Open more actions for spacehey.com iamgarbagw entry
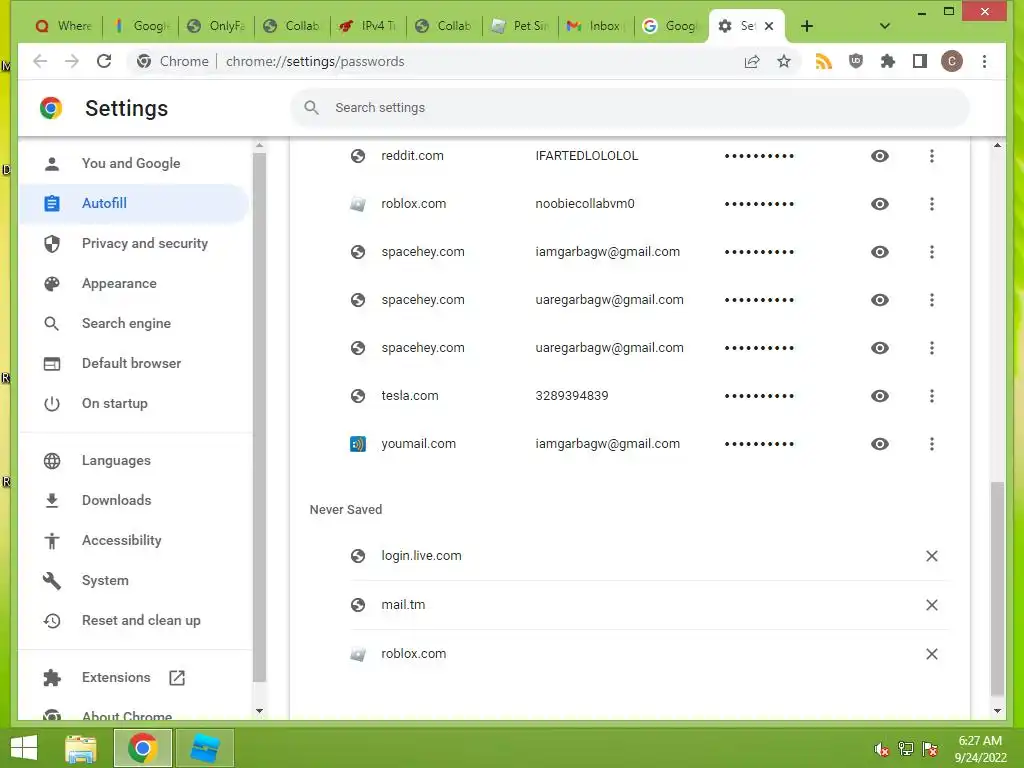This screenshot has height=768, width=1024. pos(932,252)
